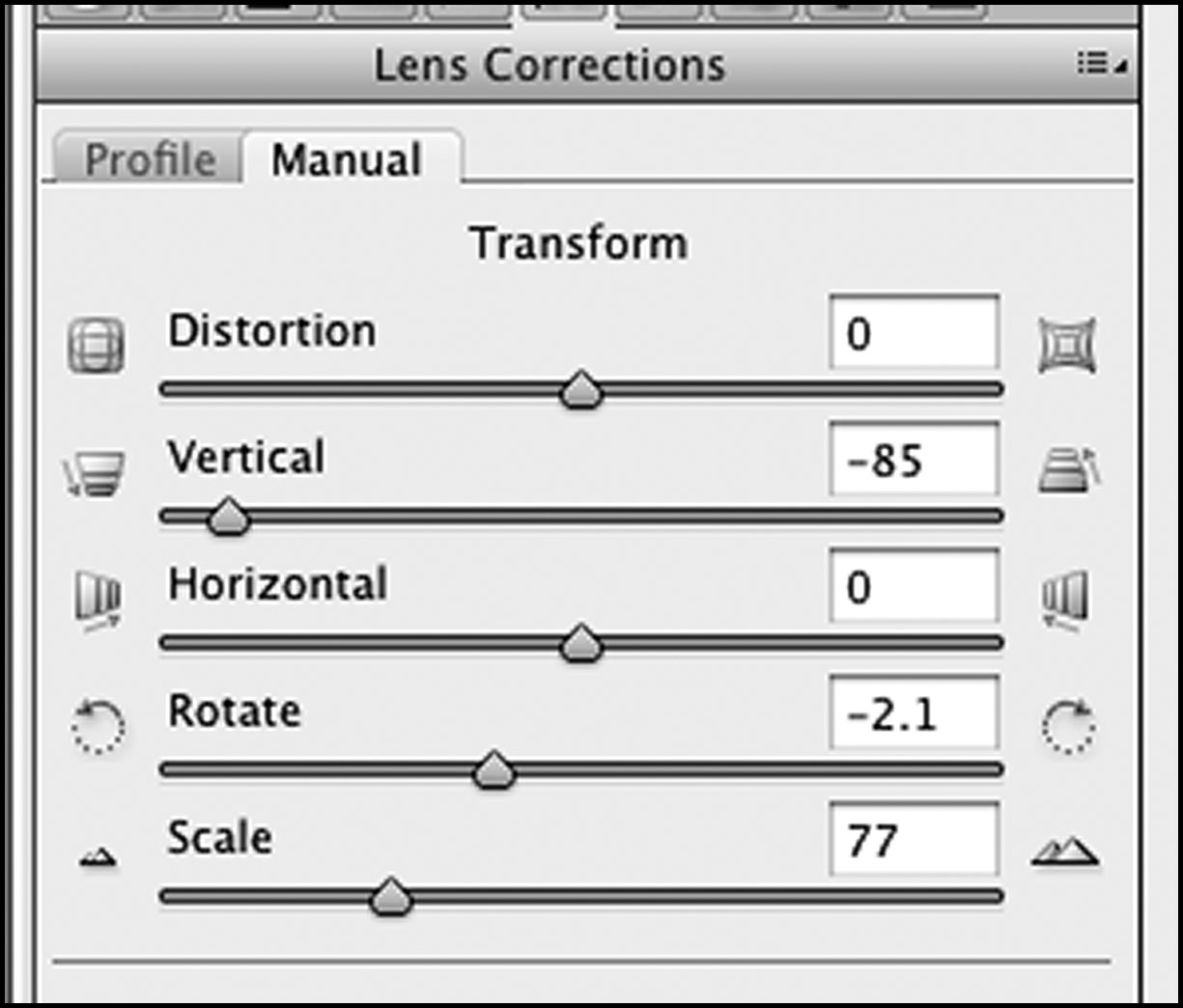Click the clockwise rotate icon
The width and height of the screenshot is (1183, 1008).
[x=1069, y=725]
